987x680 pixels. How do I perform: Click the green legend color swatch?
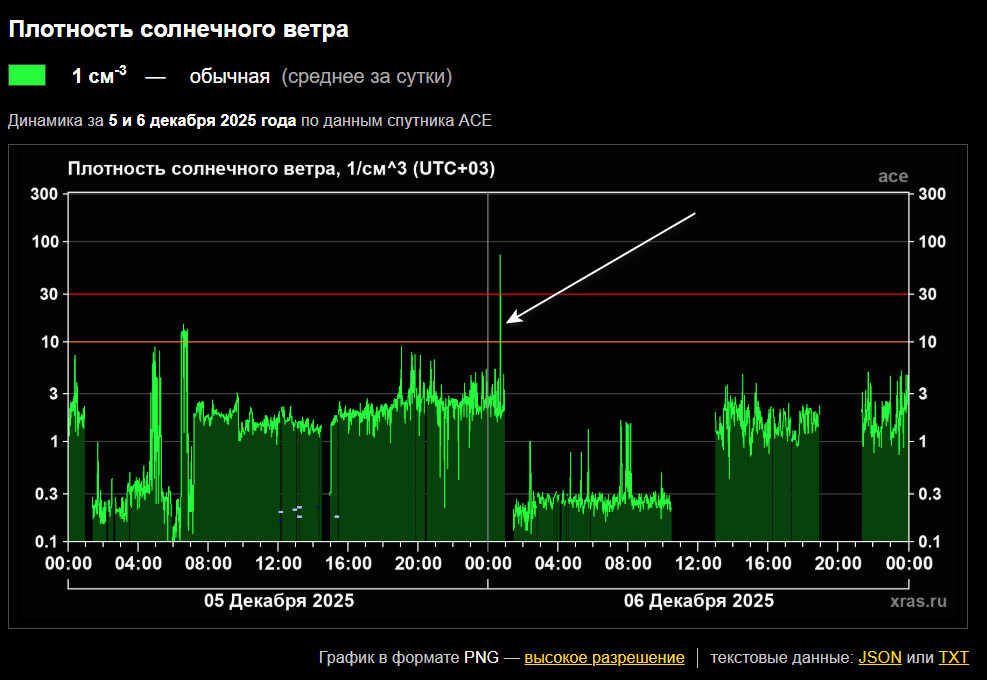(27, 76)
